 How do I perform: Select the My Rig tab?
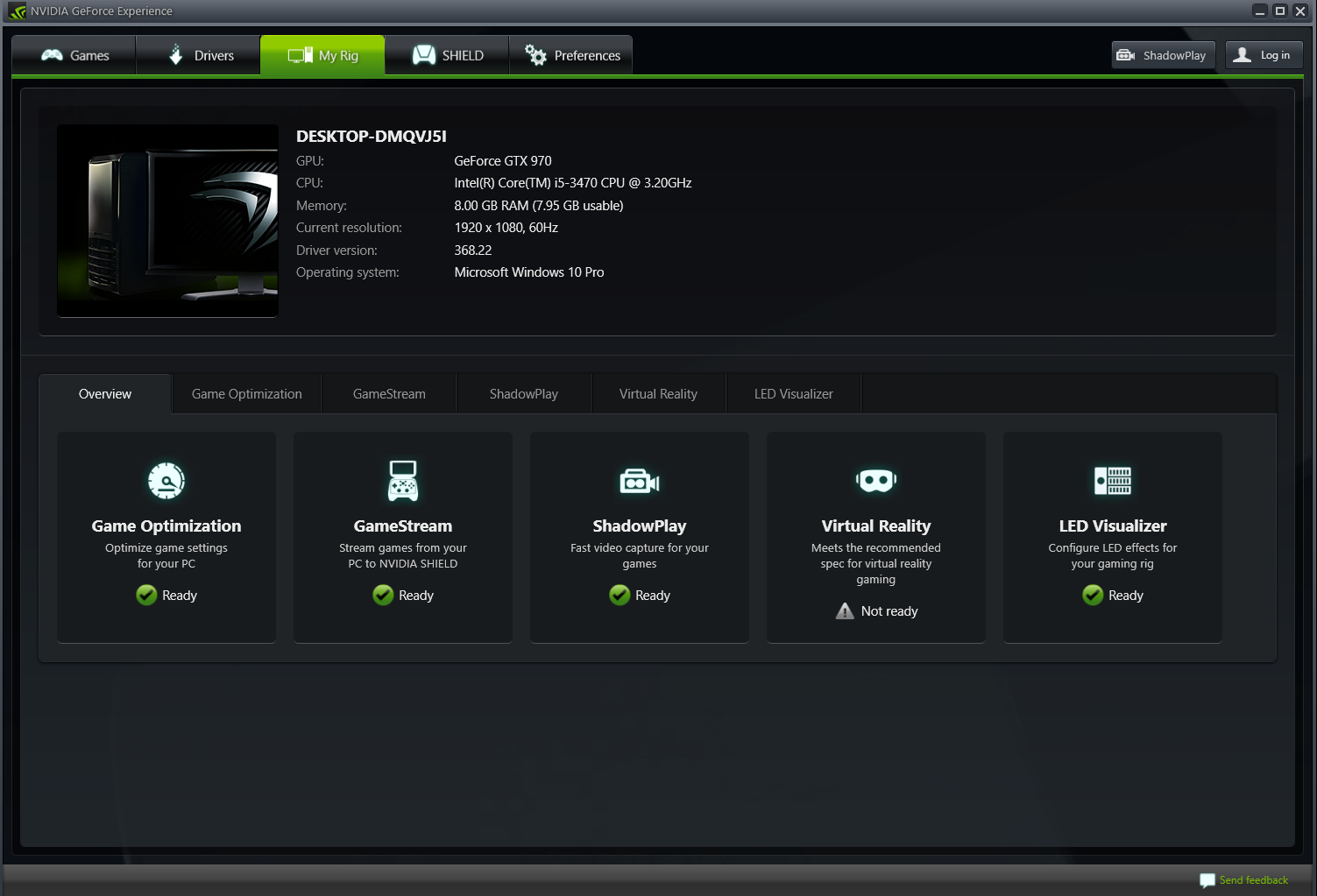coord(322,55)
